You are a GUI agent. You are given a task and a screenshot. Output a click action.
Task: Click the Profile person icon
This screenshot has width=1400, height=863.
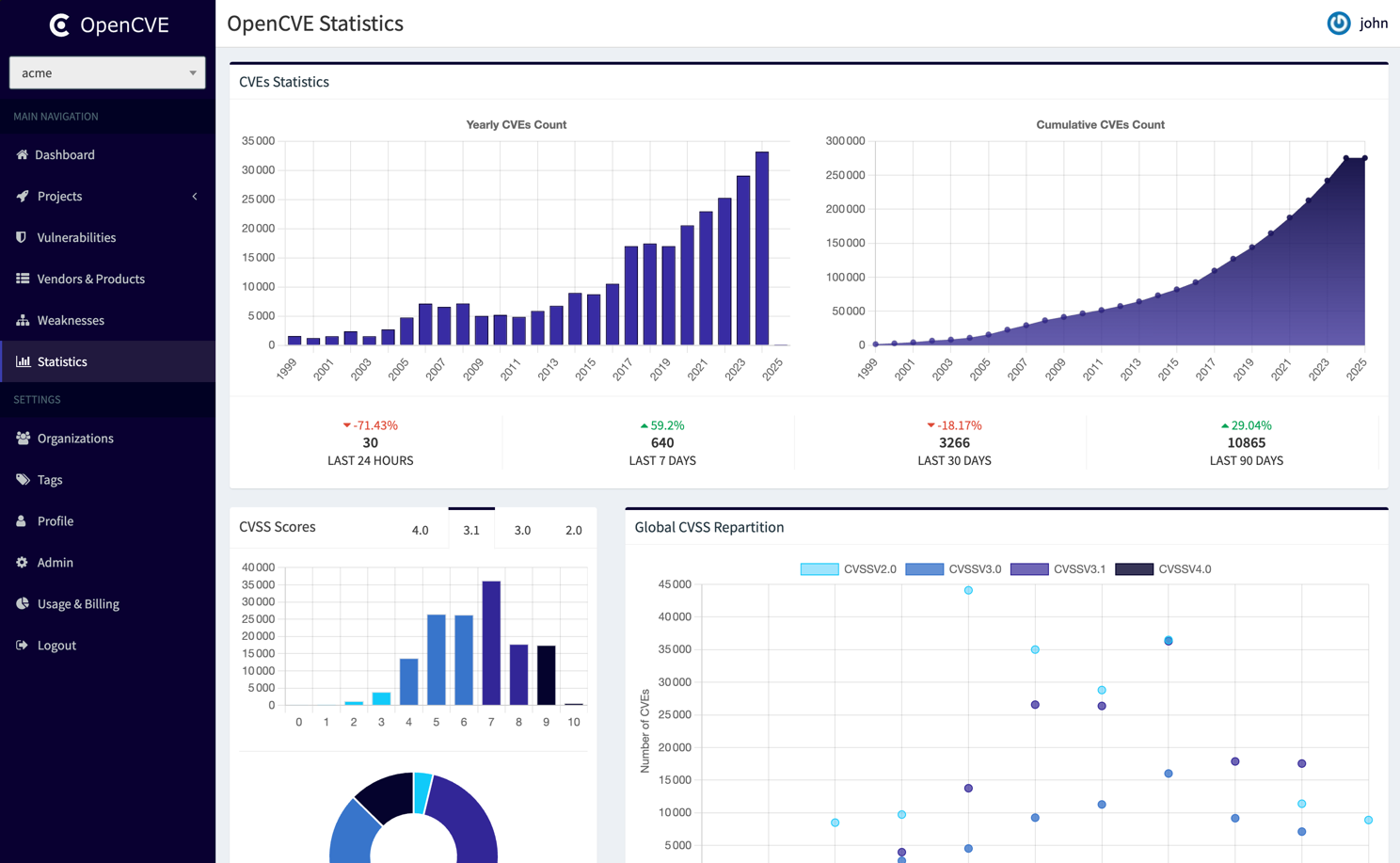pos(21,520)
